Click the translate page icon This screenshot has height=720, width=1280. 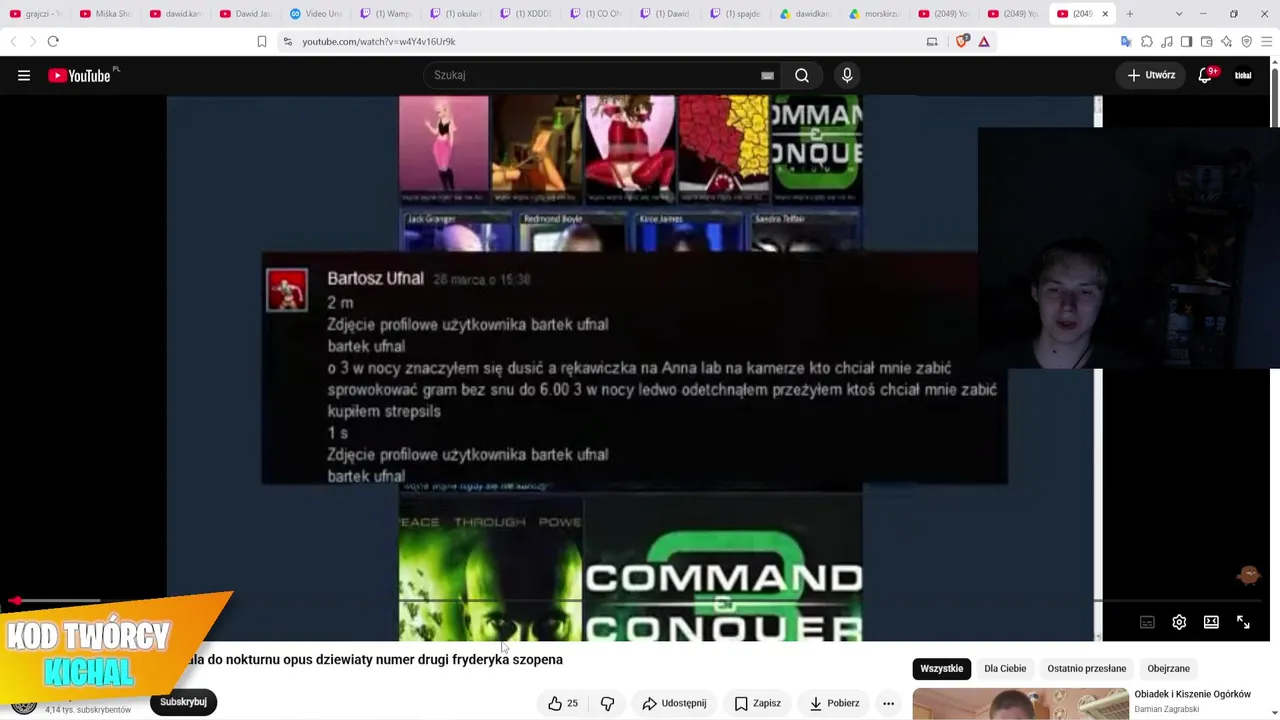(x=1126, y=41)
